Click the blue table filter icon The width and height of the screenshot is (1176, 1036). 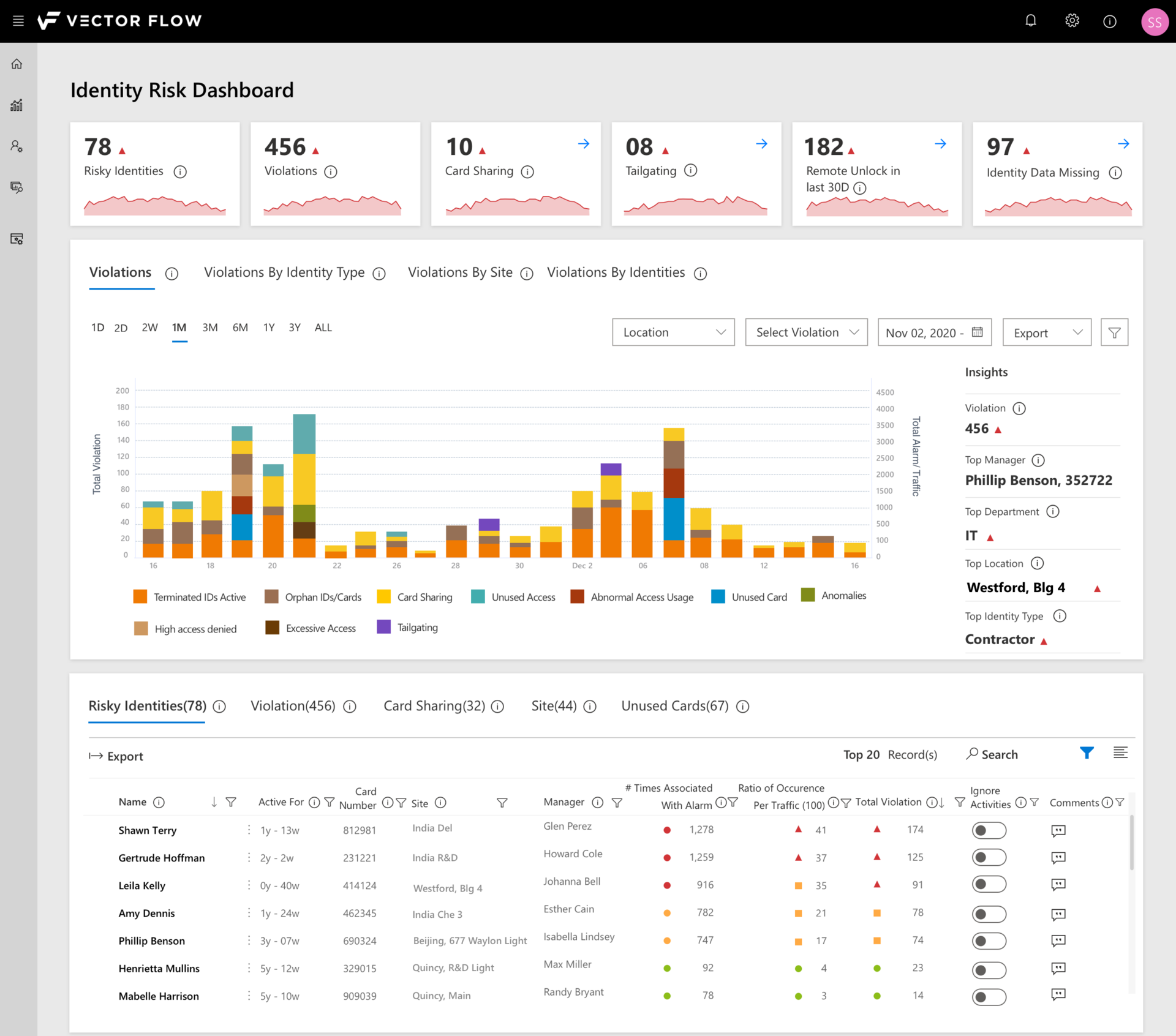pyautogui.click(x=1087, y=753)
